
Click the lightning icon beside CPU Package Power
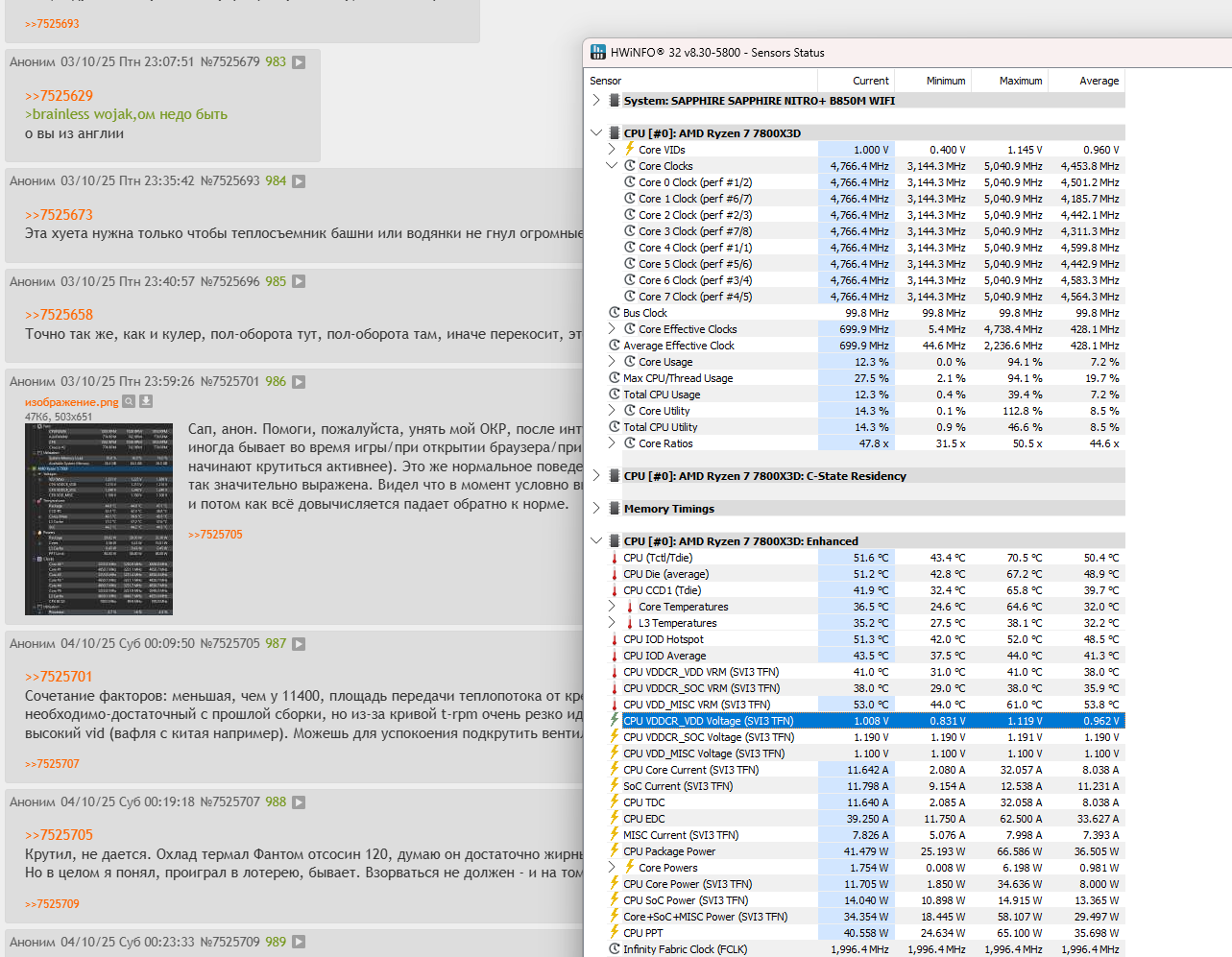click(x=615, y=851)
